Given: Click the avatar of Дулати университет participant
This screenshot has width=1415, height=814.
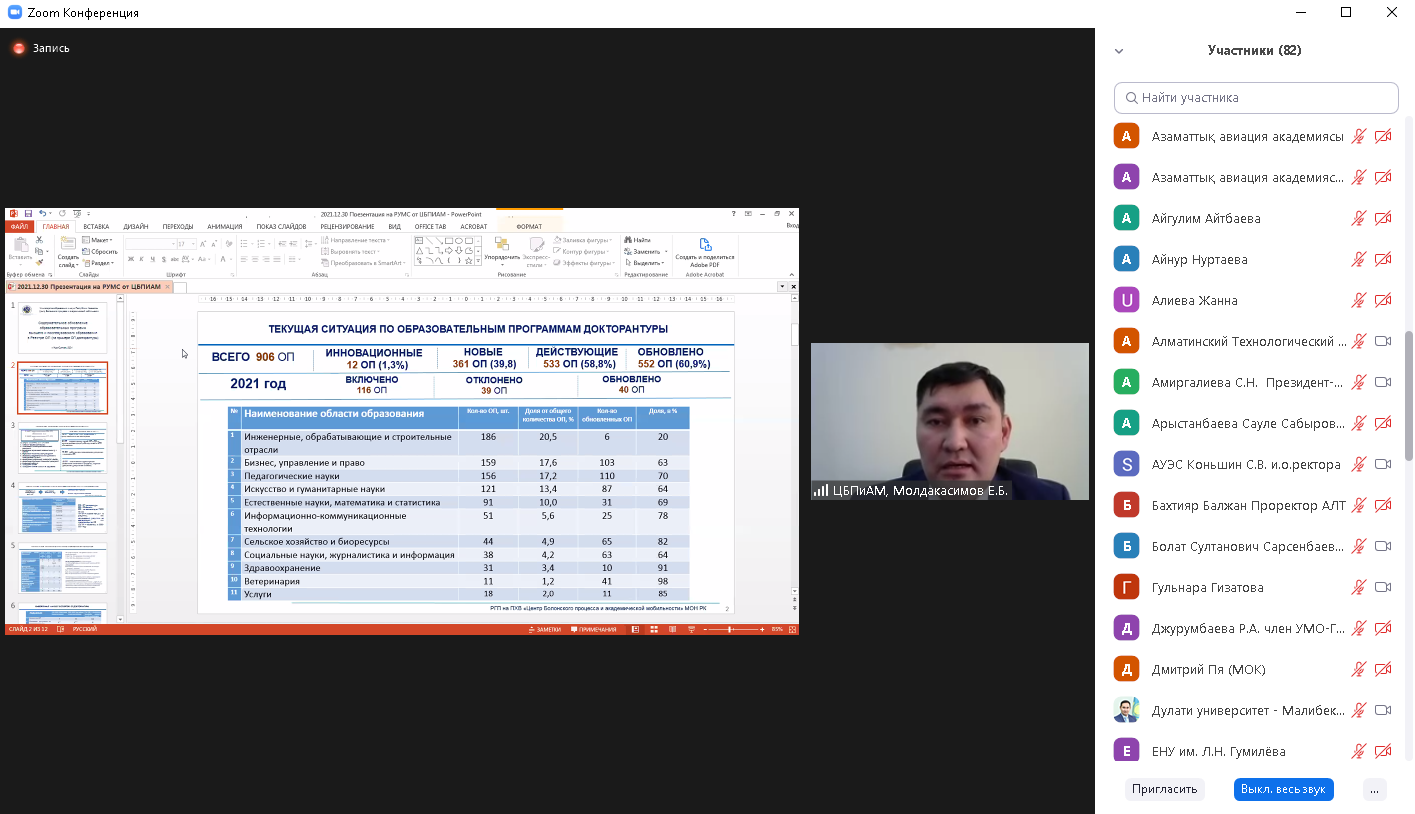Looking at the screenshot, I should coord(1127,710).
